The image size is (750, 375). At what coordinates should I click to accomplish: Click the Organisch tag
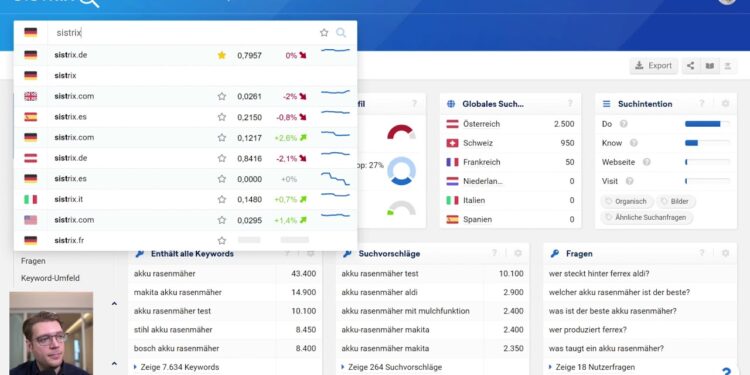click(x=626, y=201)
